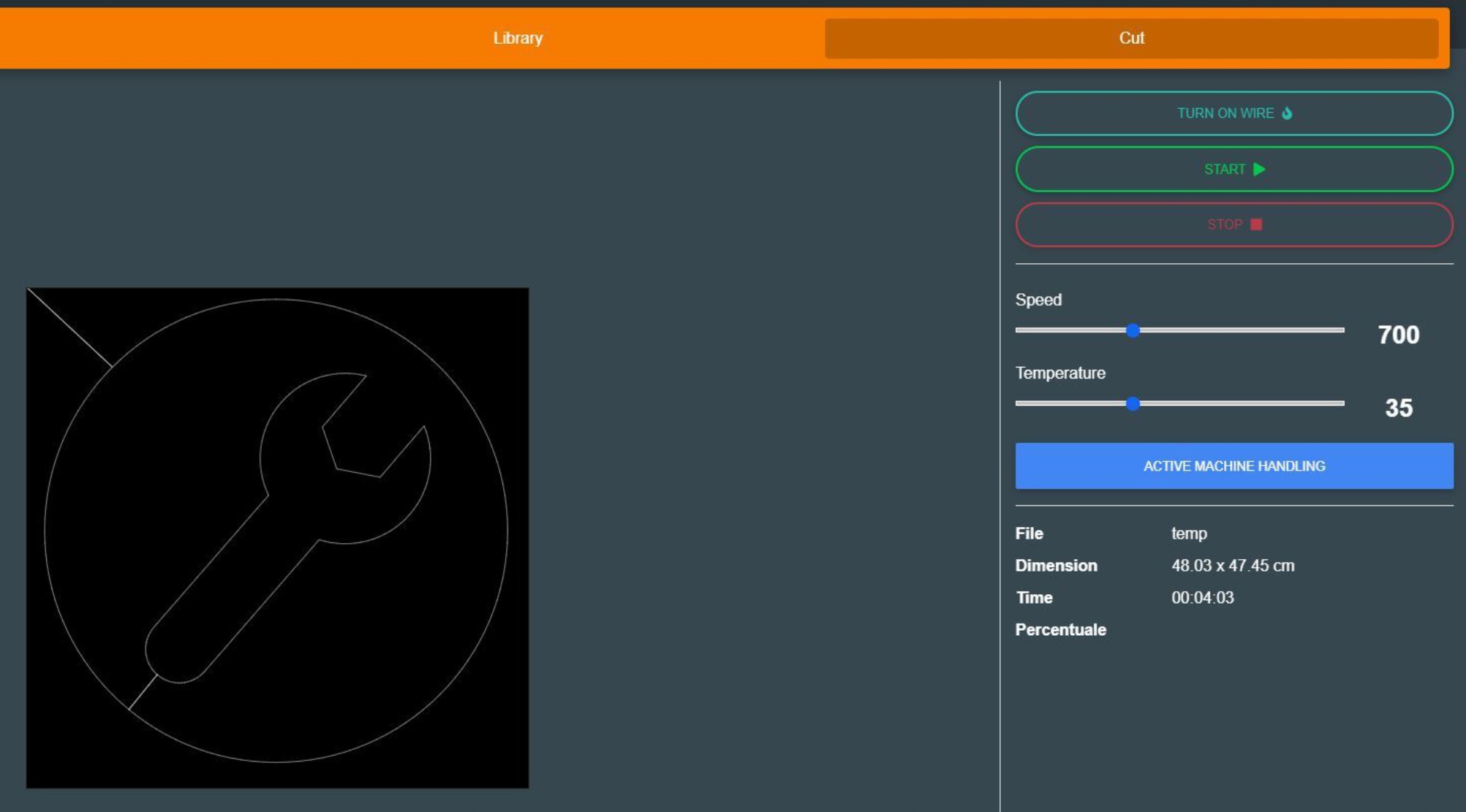
Task: Click the temperature value 35
Action: point(1398,408)
